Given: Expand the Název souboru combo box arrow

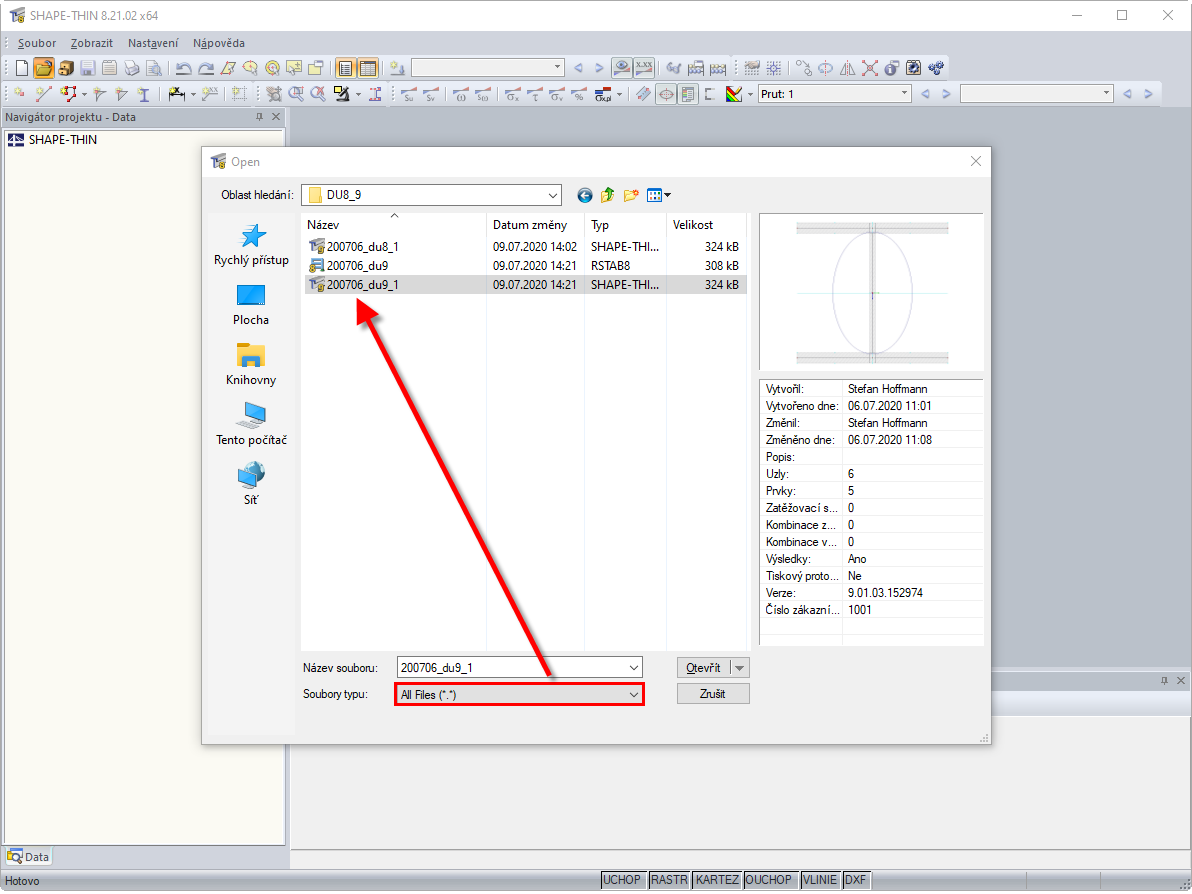Looking at the screenshot, I should (633, 668).
